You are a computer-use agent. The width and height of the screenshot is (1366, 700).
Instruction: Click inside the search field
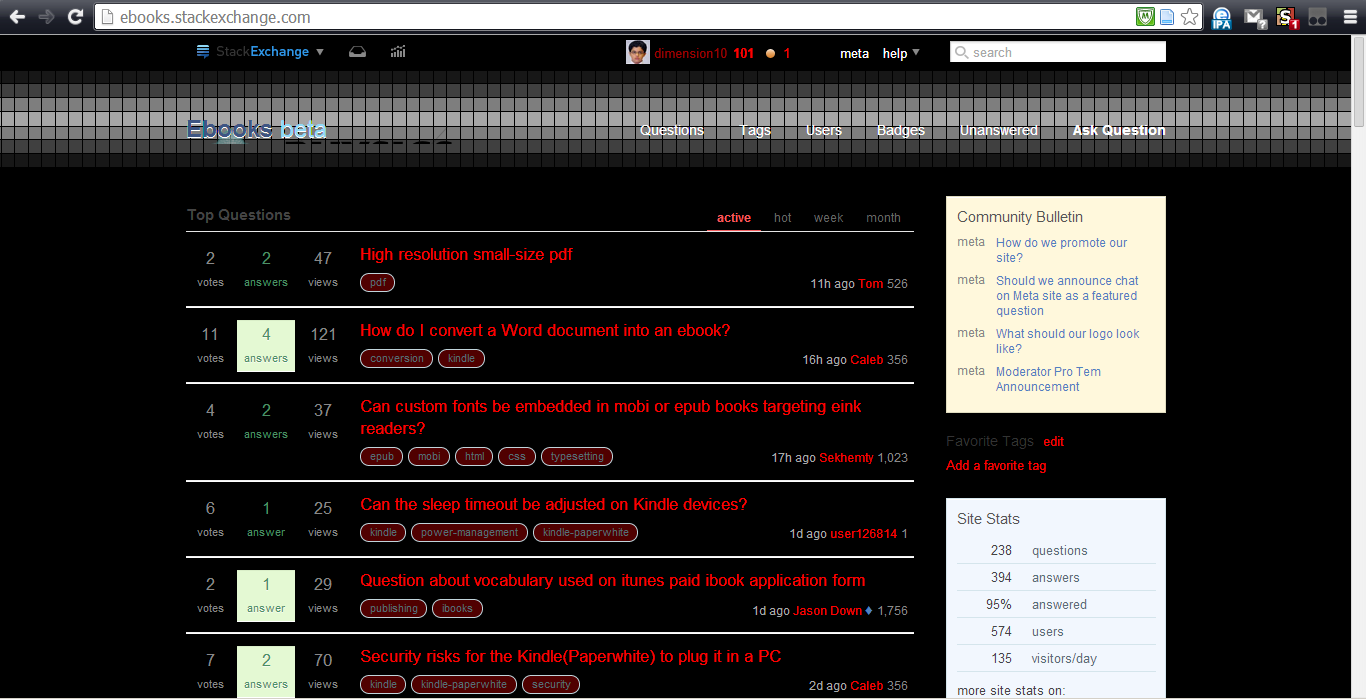coord(1057,51)
